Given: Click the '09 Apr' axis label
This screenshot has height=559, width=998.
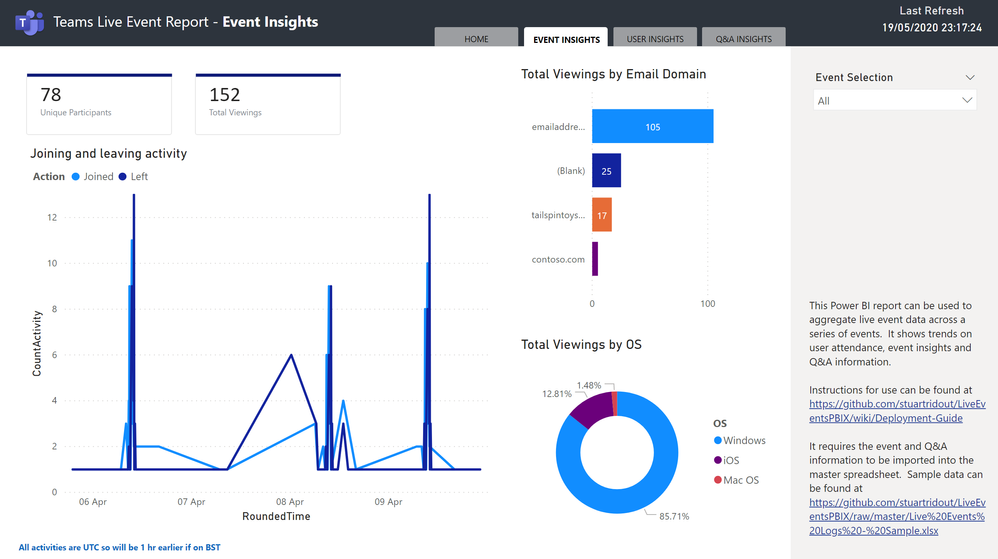Looking at the screenshot, I should [x=388, y=502].
